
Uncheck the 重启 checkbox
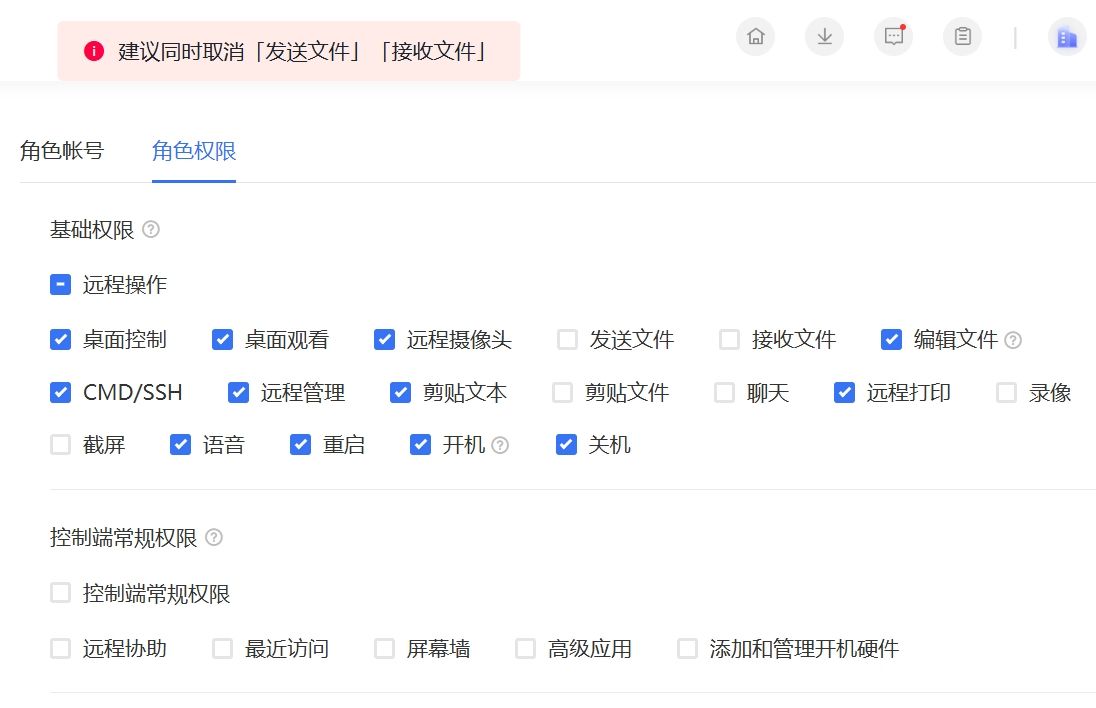pyautogui.click(x=301, y=445)
